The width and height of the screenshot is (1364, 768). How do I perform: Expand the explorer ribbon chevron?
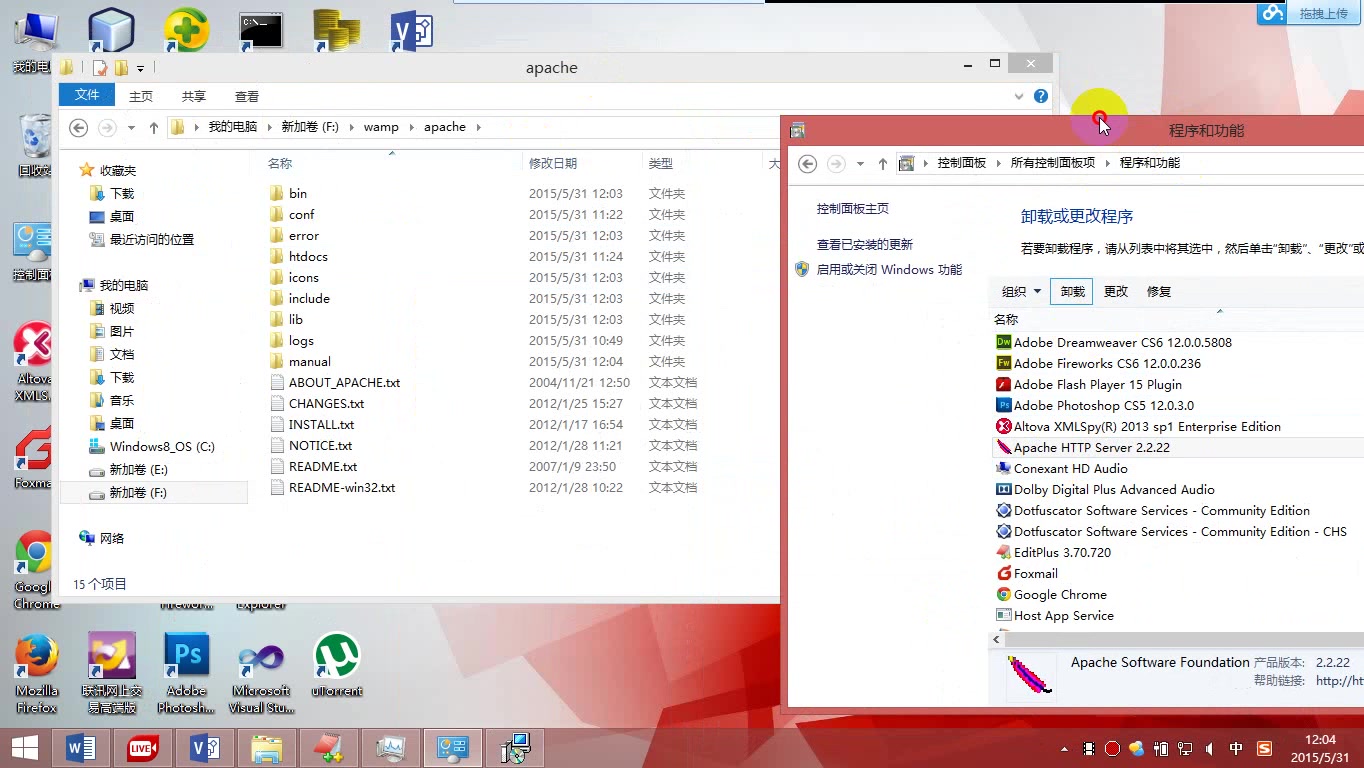pos(1019,96)
